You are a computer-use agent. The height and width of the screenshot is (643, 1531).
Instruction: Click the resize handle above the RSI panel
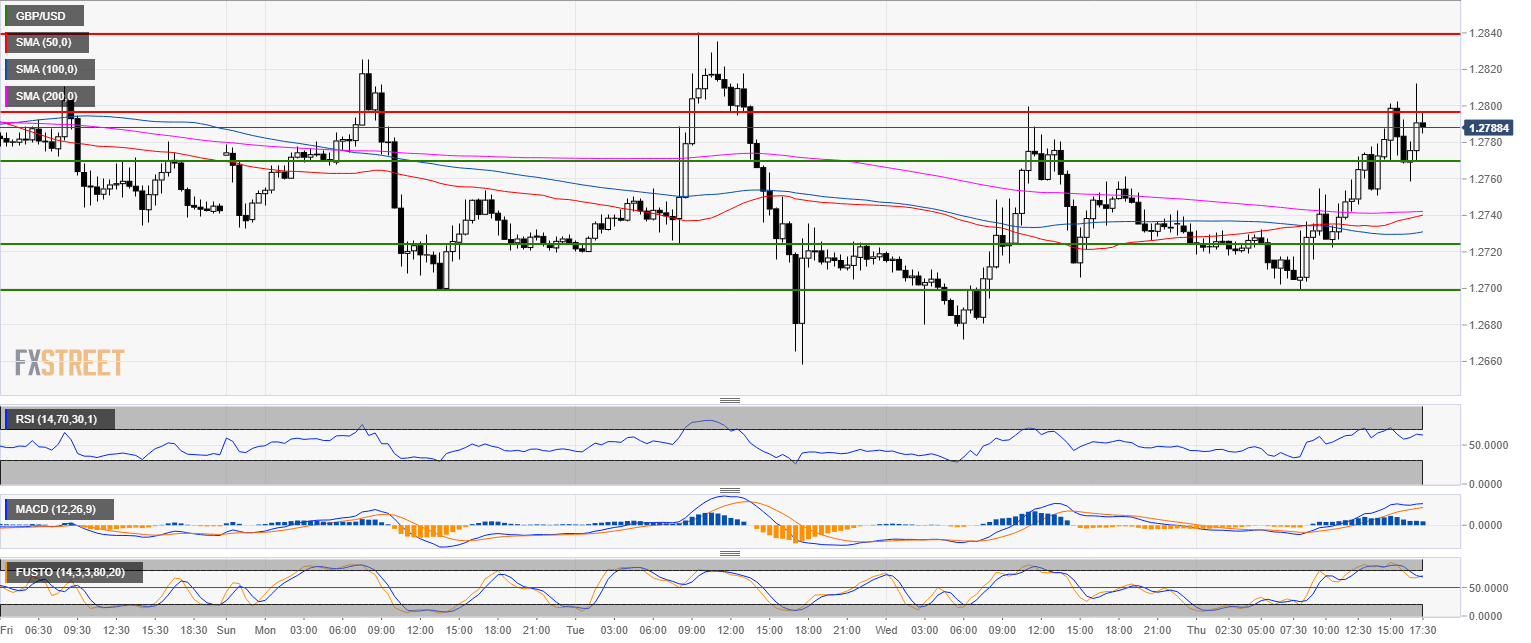pos(730,400)
